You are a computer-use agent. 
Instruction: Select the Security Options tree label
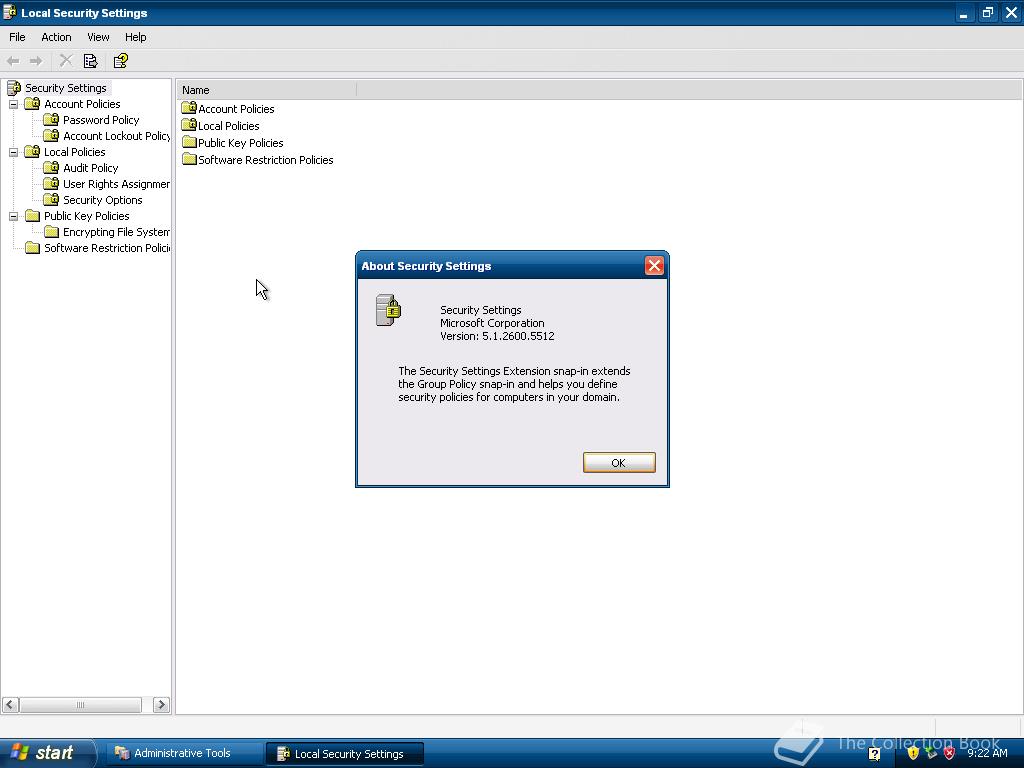coord(103,200)
